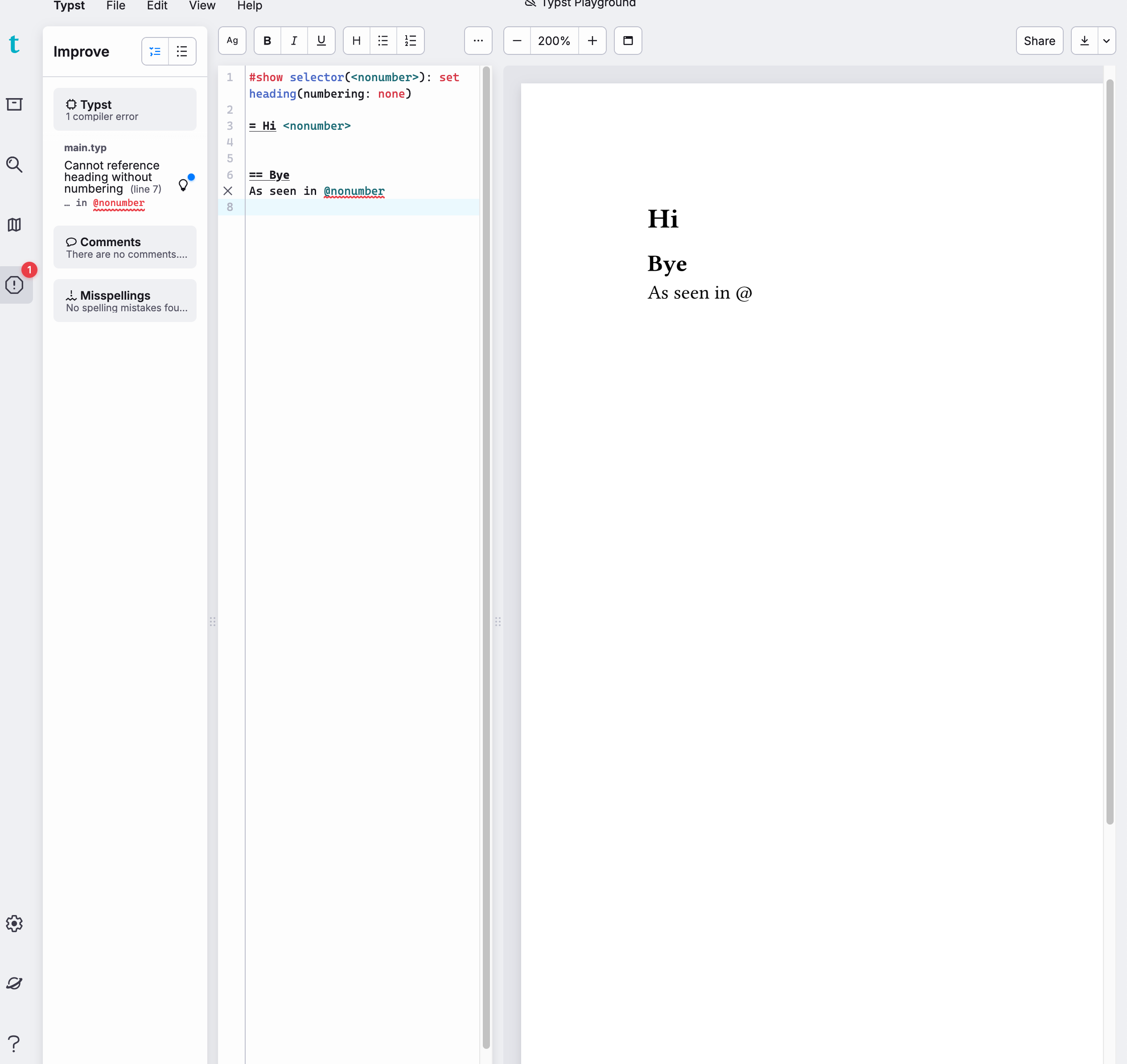Click the lightbulb quick-fix icon
Viewport: 1127px width, 1064px height.
coord(183,185)
